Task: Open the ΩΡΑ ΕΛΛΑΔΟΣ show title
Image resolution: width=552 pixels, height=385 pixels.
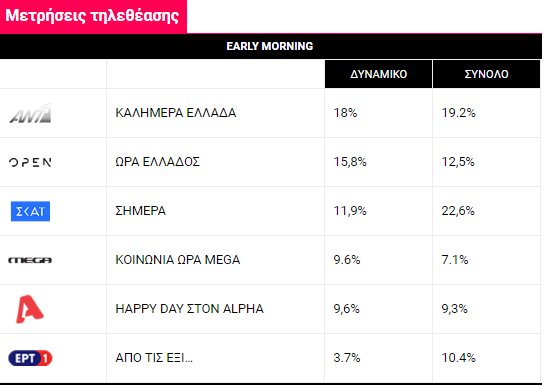Action: click(157, 162)
